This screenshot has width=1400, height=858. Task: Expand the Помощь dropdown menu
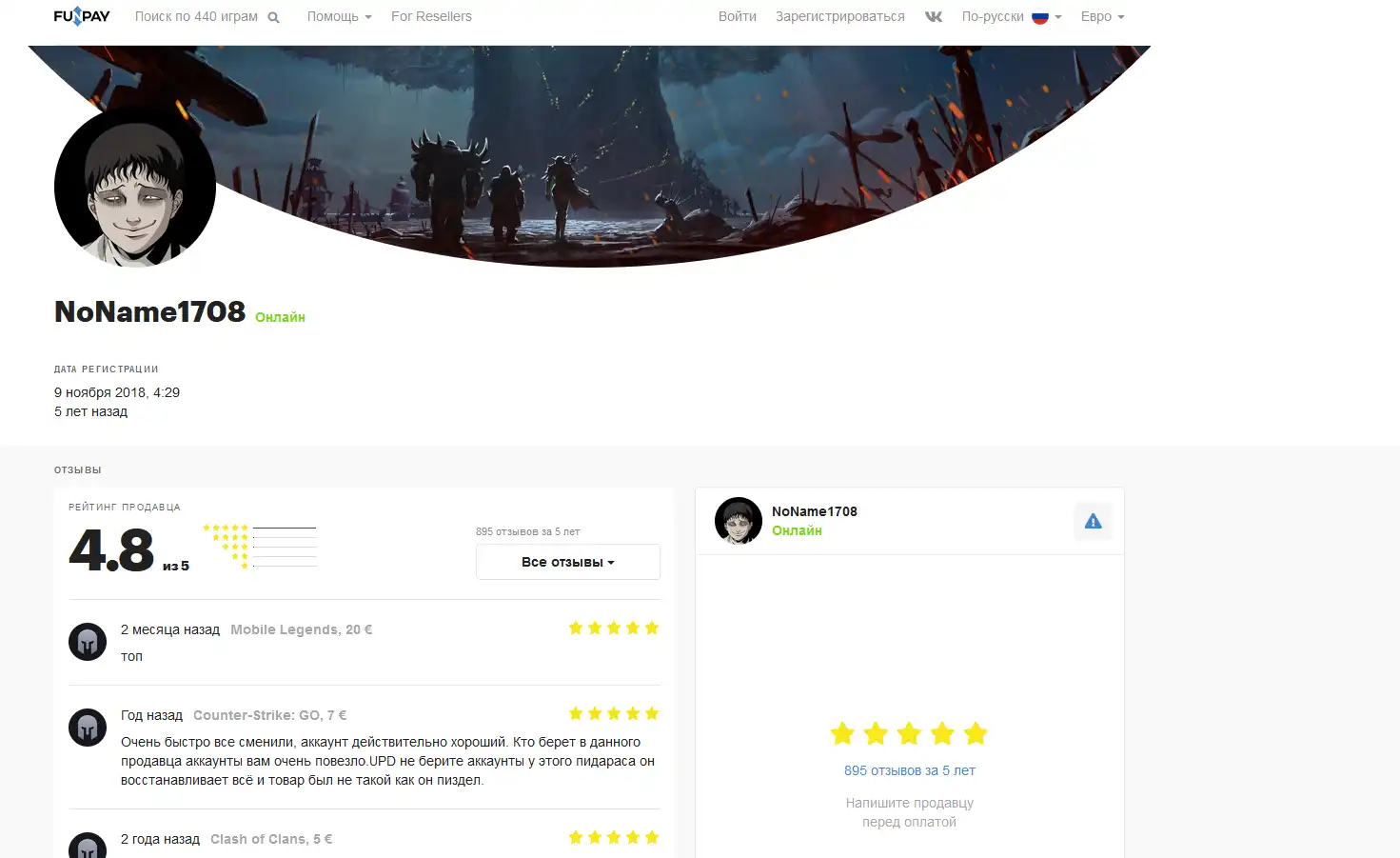click(x=339, y=16)
